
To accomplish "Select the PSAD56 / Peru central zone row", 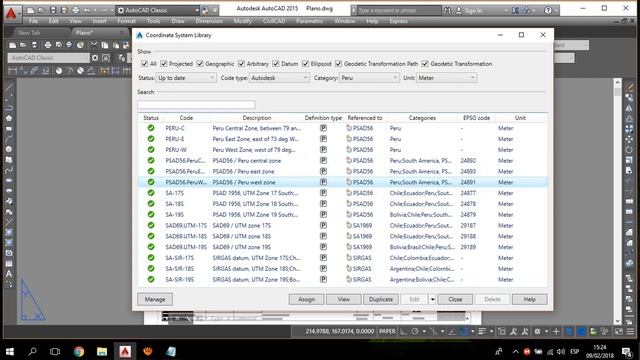I will (x=342, y=160).
